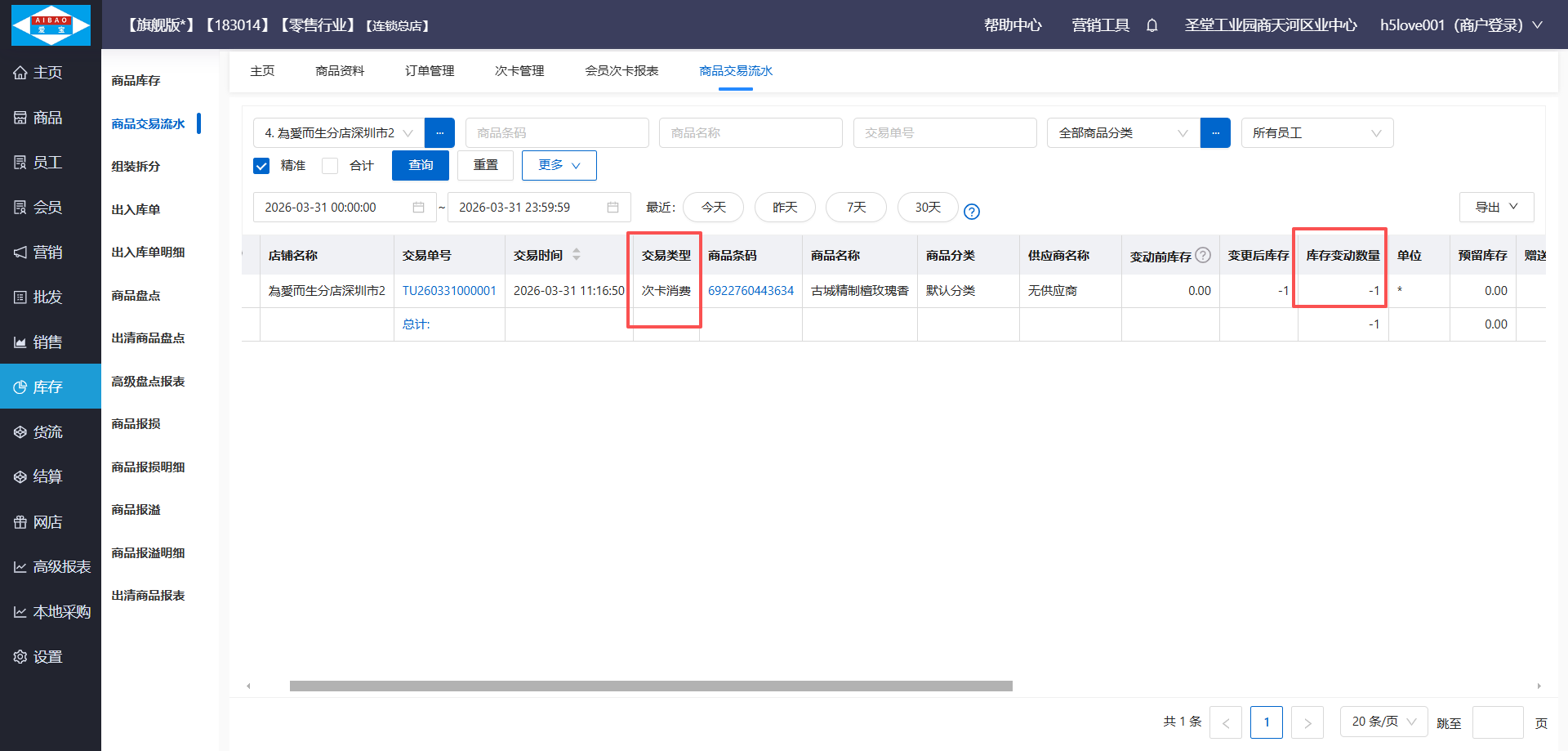Change the 20 条/页 page size
This screenshot has width=1568, height=751.
1383,722
